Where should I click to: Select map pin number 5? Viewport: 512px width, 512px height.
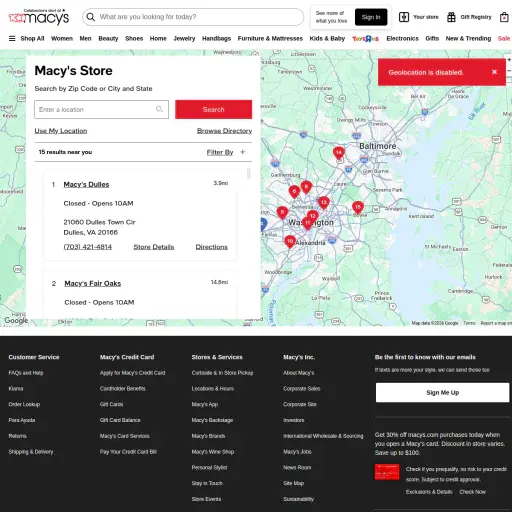coord(282,212)
